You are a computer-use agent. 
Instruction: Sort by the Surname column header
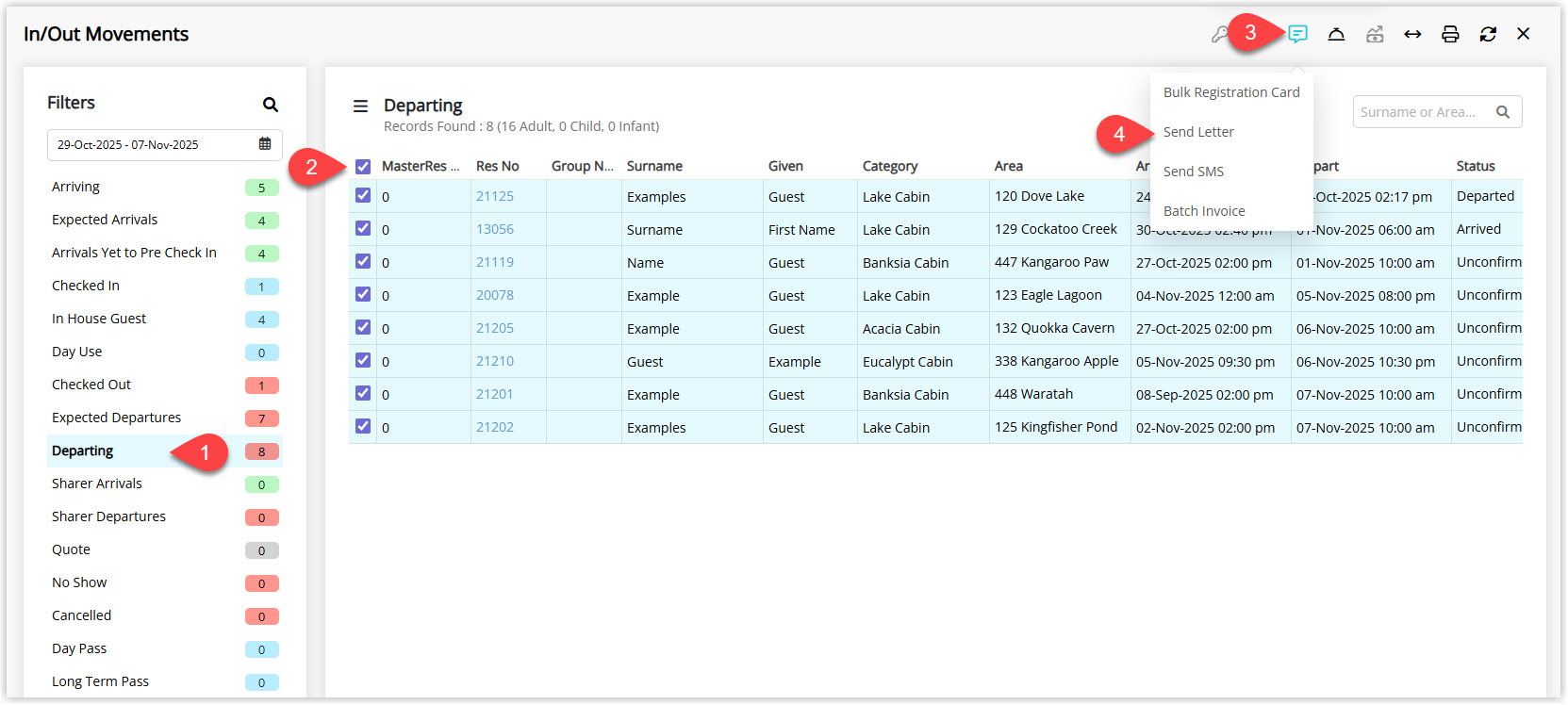(x=654, y=166)
